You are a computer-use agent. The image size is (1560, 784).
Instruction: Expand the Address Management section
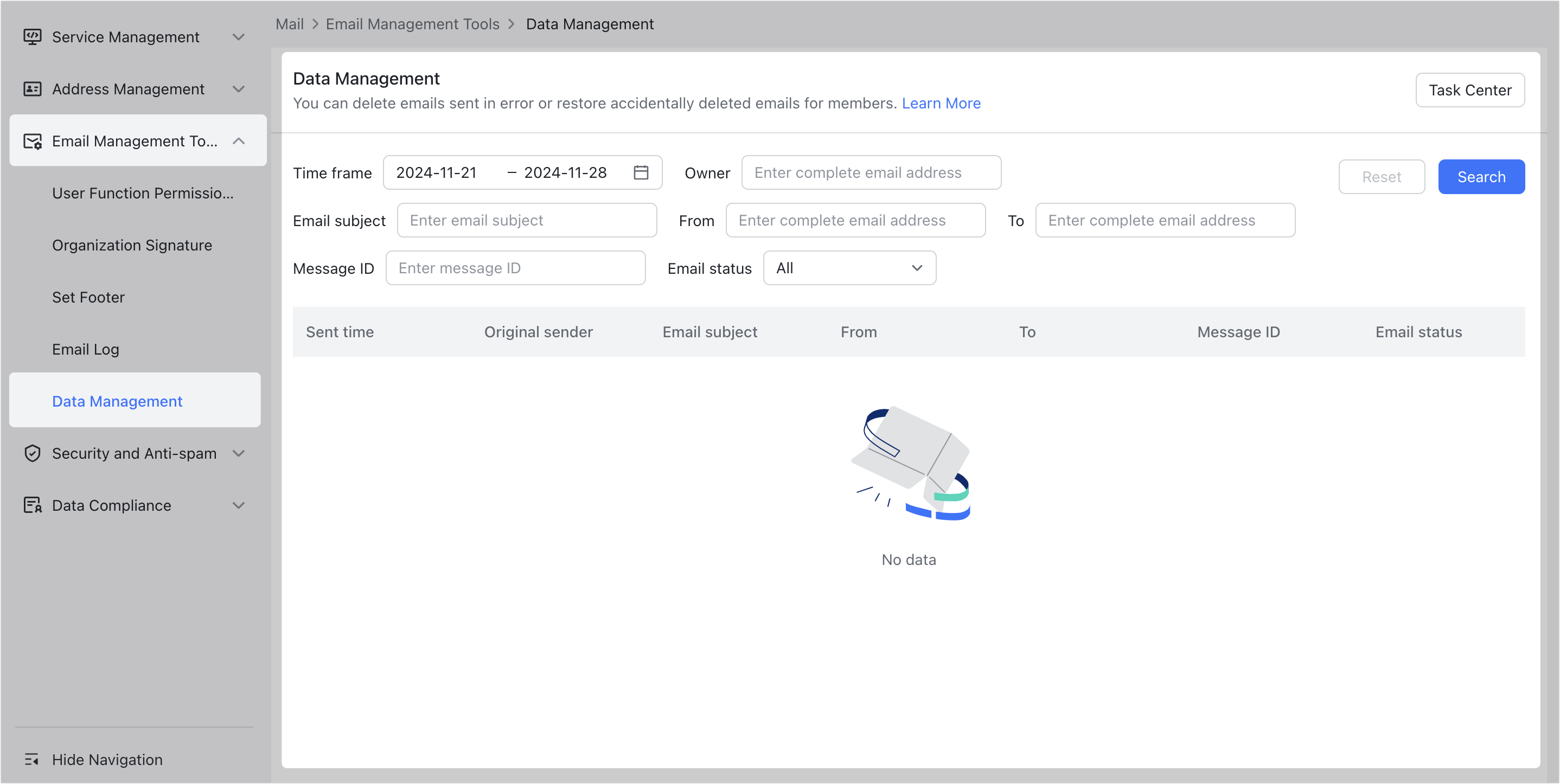[239, 89]
